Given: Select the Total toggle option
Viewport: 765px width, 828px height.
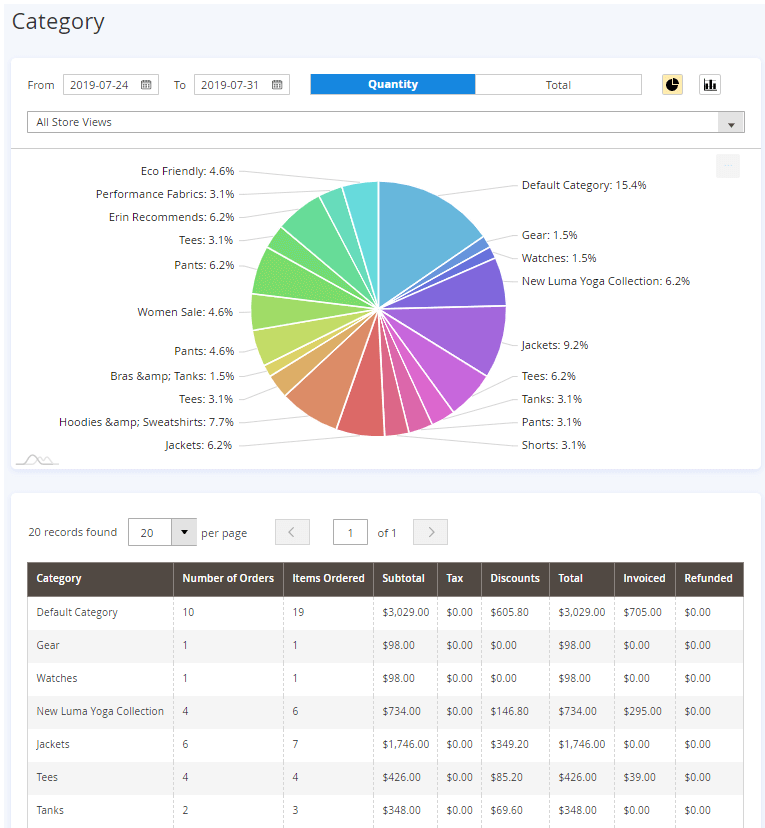Looking at the screenshot, I should pos(558,85).
